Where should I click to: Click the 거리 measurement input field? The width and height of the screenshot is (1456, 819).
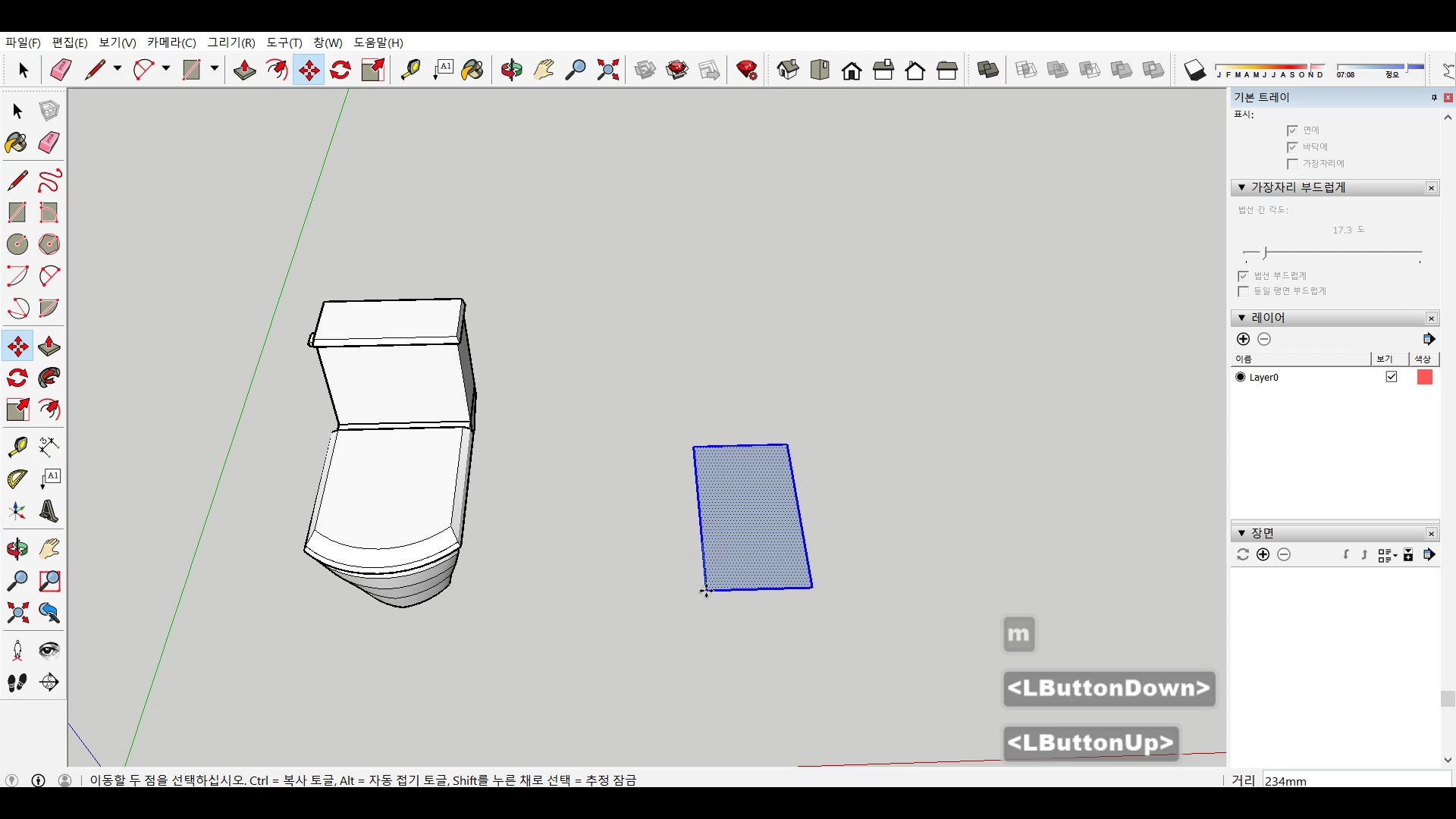(1355, 780)
